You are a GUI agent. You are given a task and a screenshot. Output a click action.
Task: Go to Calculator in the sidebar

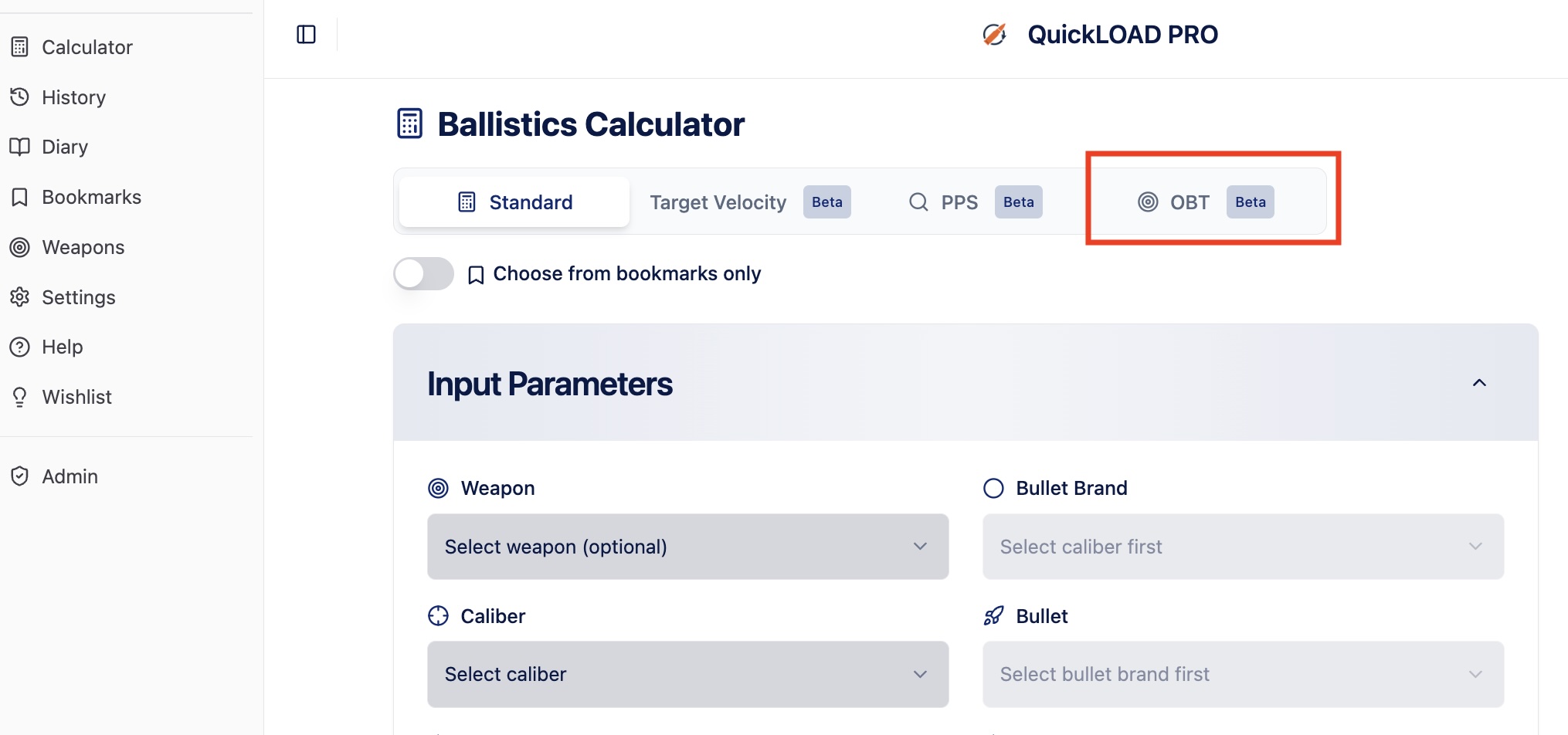tap(87, 47)
